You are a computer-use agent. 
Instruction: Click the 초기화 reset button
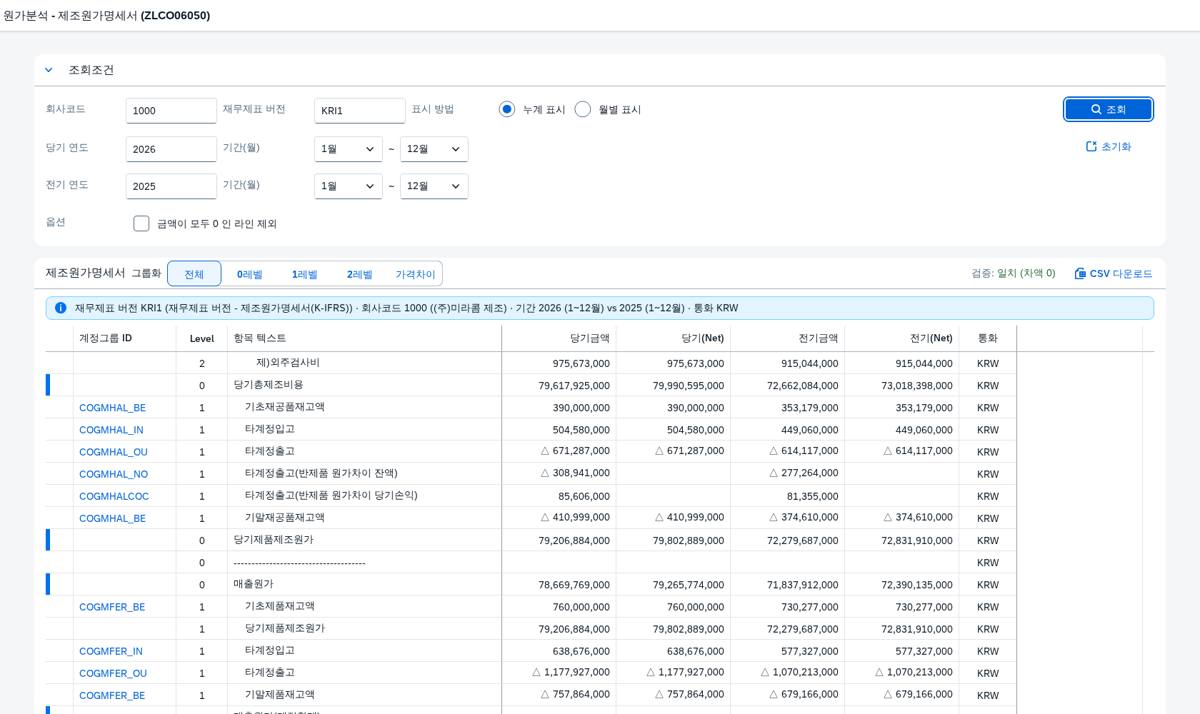click(1108, 146)
